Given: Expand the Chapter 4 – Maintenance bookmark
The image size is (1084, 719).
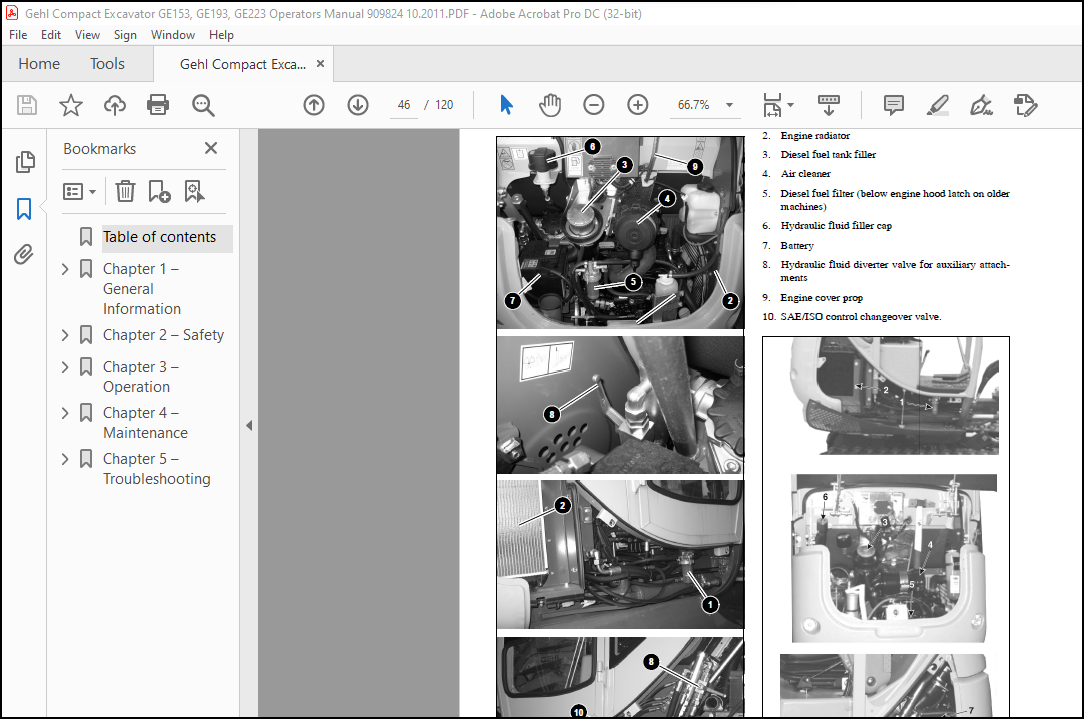Looking at the screenshot, I should 65,413.
